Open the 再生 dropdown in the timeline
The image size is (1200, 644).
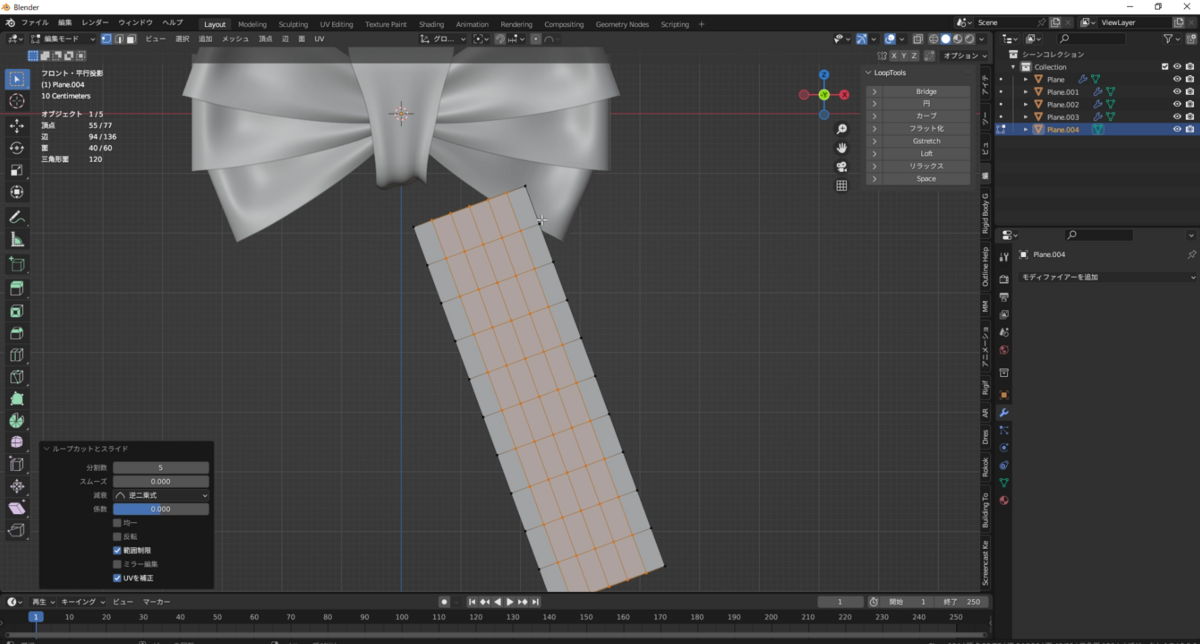click(x=43, y=602)
